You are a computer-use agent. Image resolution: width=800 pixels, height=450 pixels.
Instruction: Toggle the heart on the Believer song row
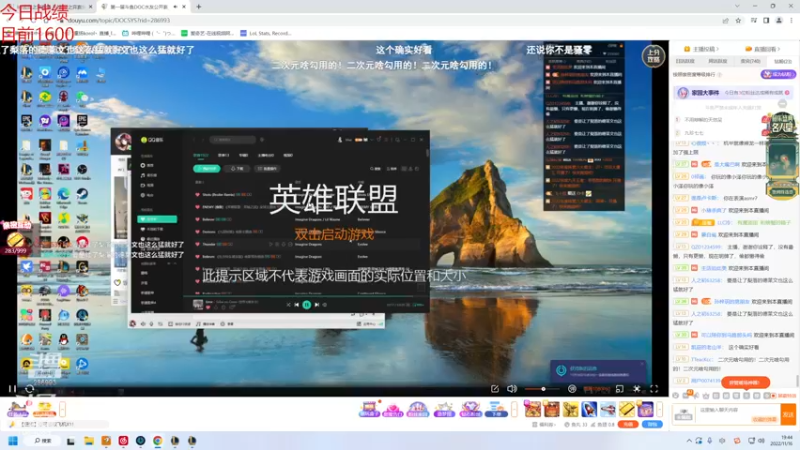click(x=197, y=219)
